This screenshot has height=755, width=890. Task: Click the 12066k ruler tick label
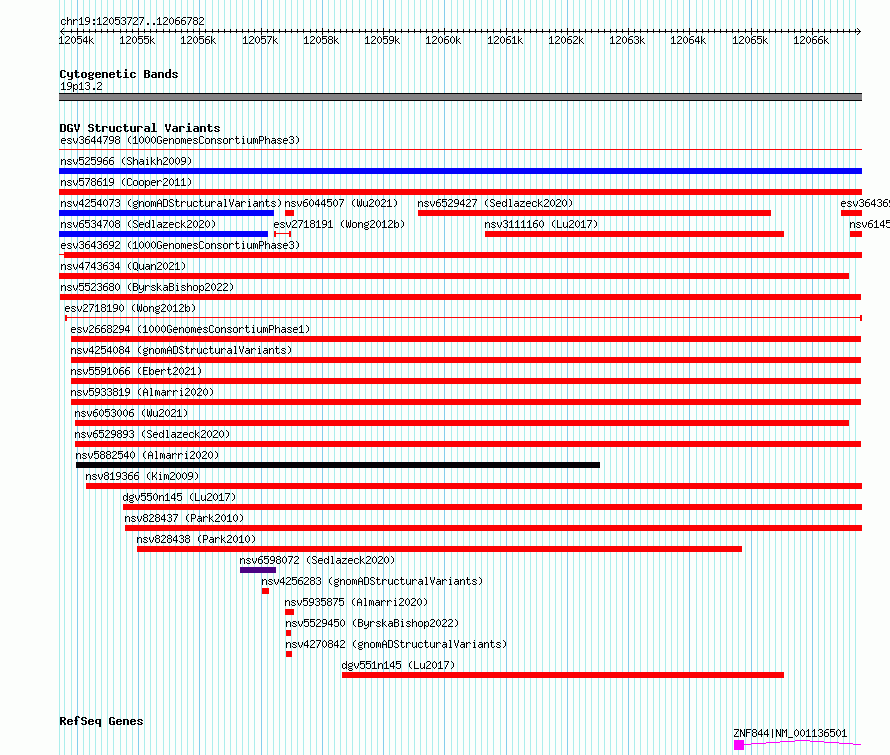811,40
